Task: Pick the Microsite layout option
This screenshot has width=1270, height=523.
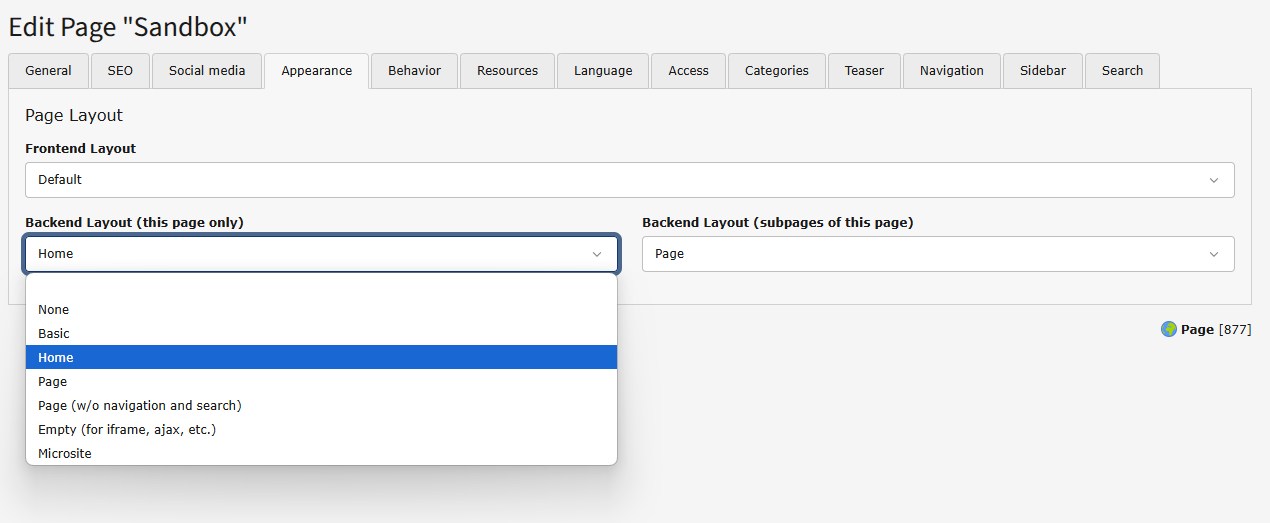Action: (321, 454)
